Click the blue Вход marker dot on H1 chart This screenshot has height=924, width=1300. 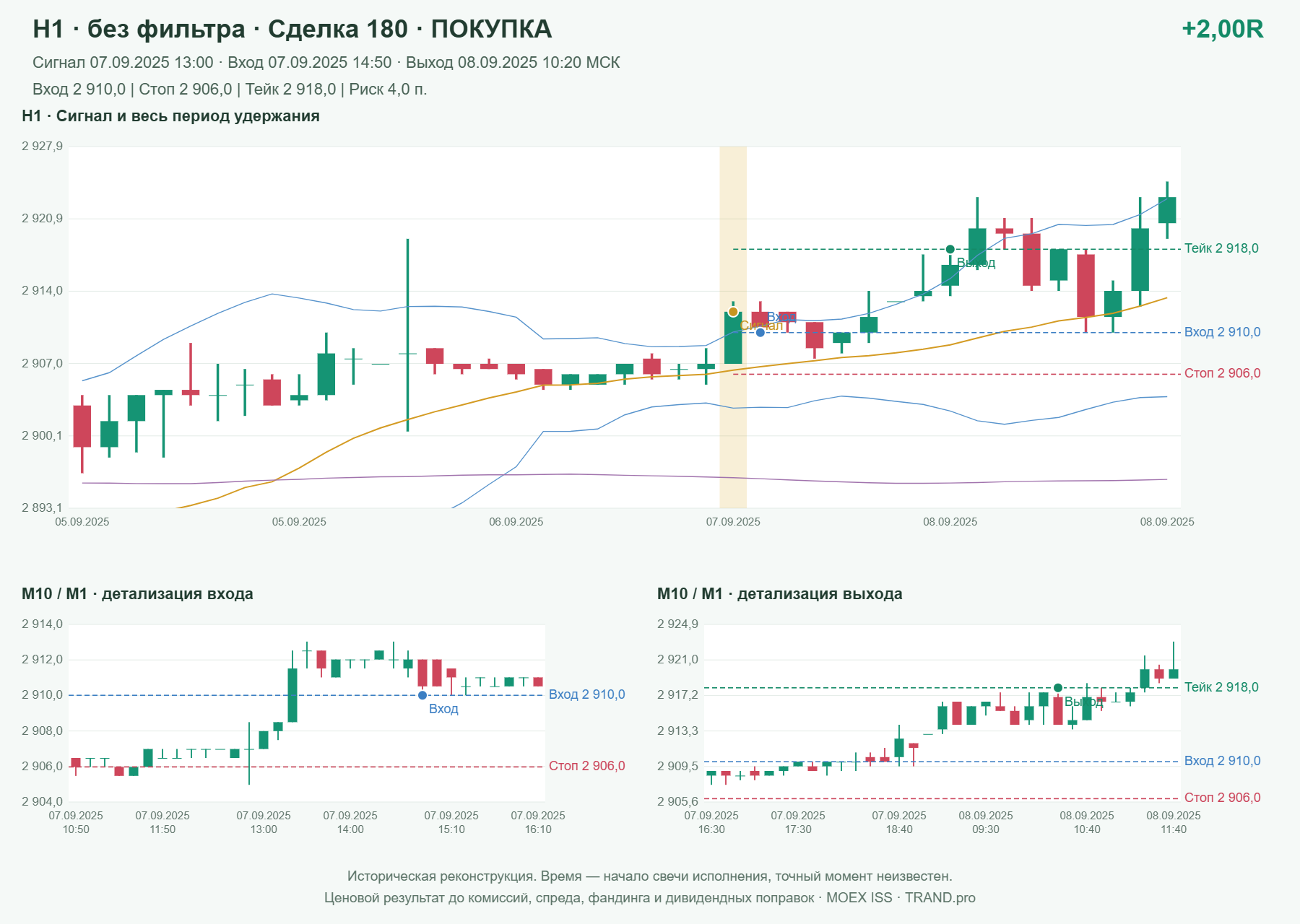tap(760, 332)
